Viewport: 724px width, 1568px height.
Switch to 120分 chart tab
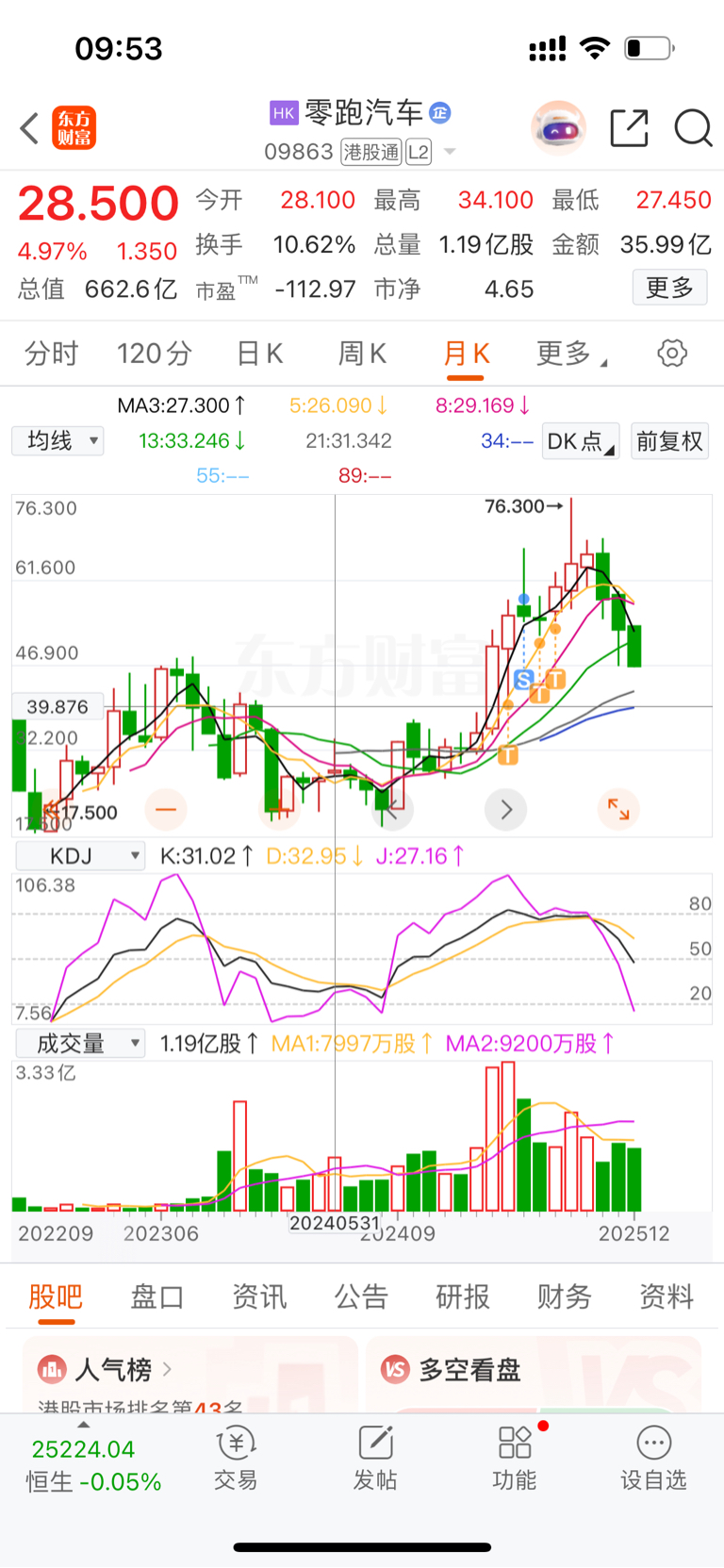(x=155, y=354)
